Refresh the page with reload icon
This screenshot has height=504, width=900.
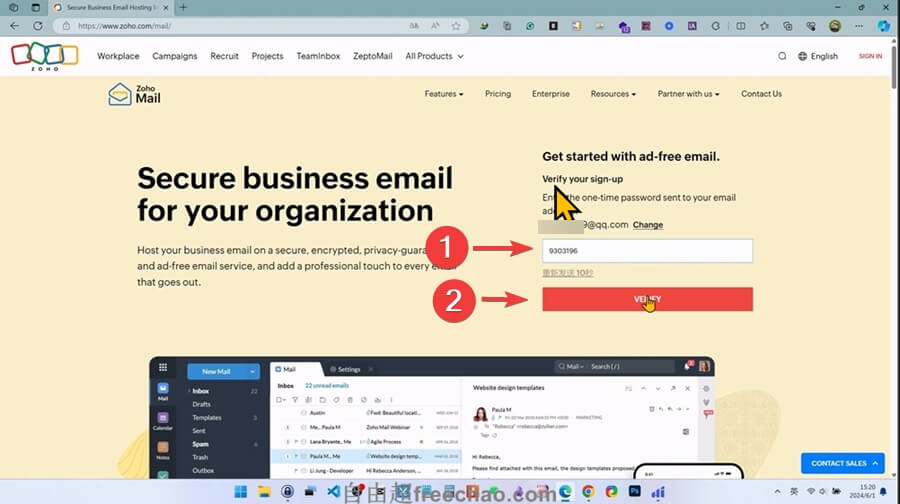[x=37, y=26]
